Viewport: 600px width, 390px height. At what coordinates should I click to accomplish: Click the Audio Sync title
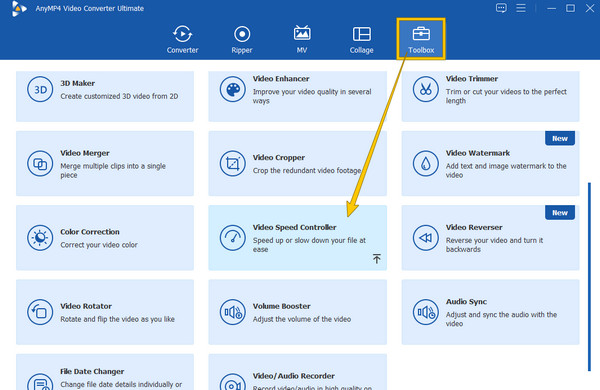(466, 301)
